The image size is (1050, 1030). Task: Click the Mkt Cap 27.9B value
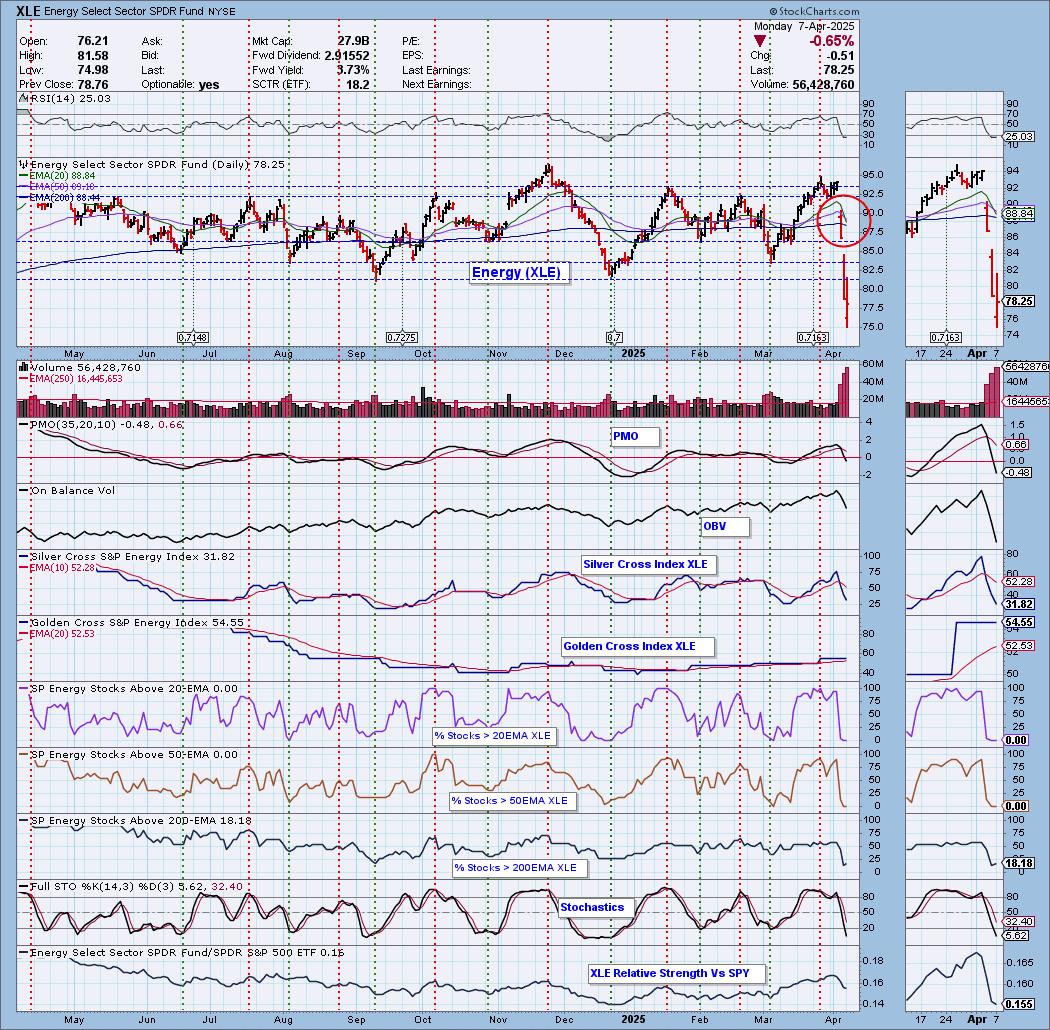(353, 42)
